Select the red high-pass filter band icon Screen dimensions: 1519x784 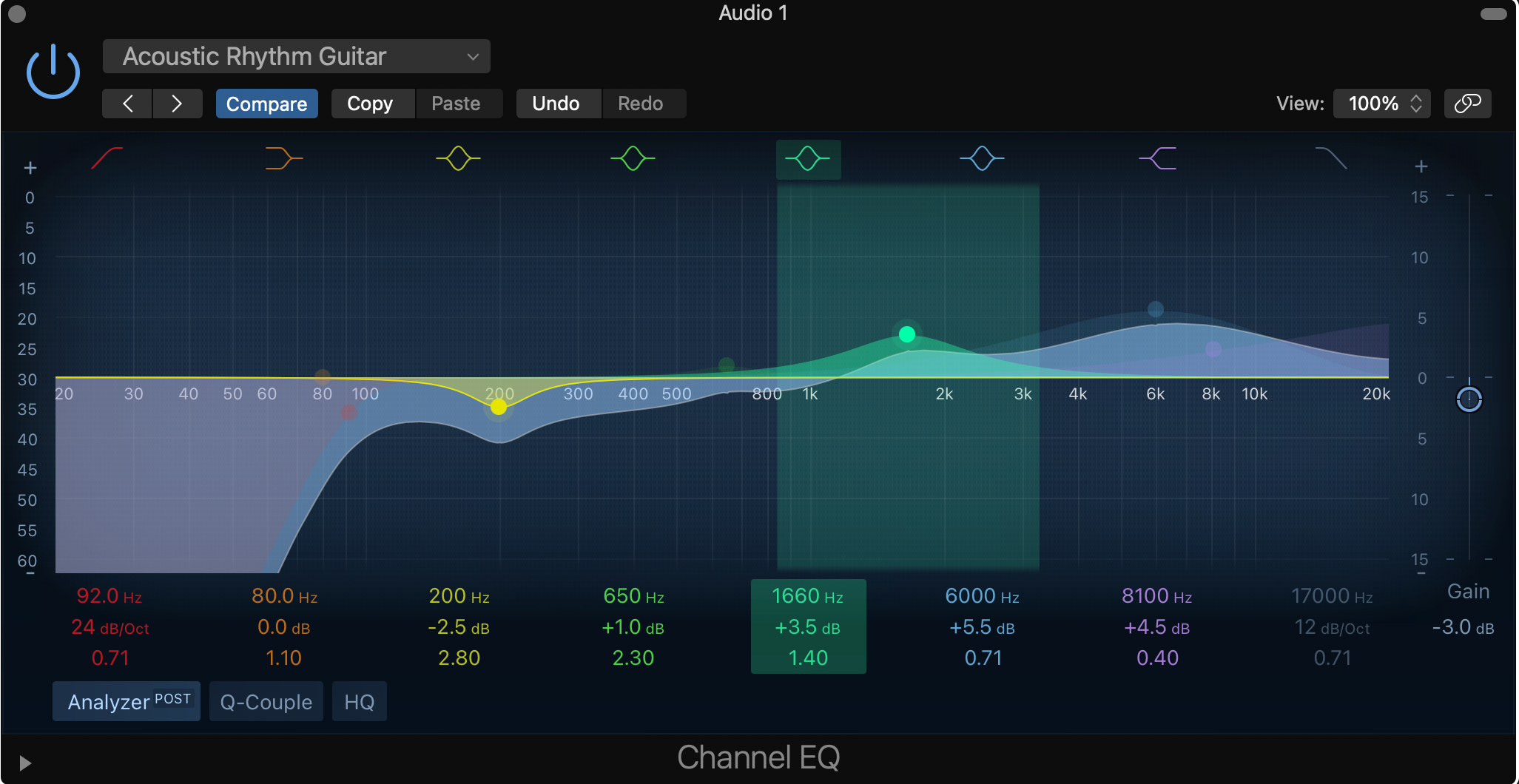click(106, 158)
